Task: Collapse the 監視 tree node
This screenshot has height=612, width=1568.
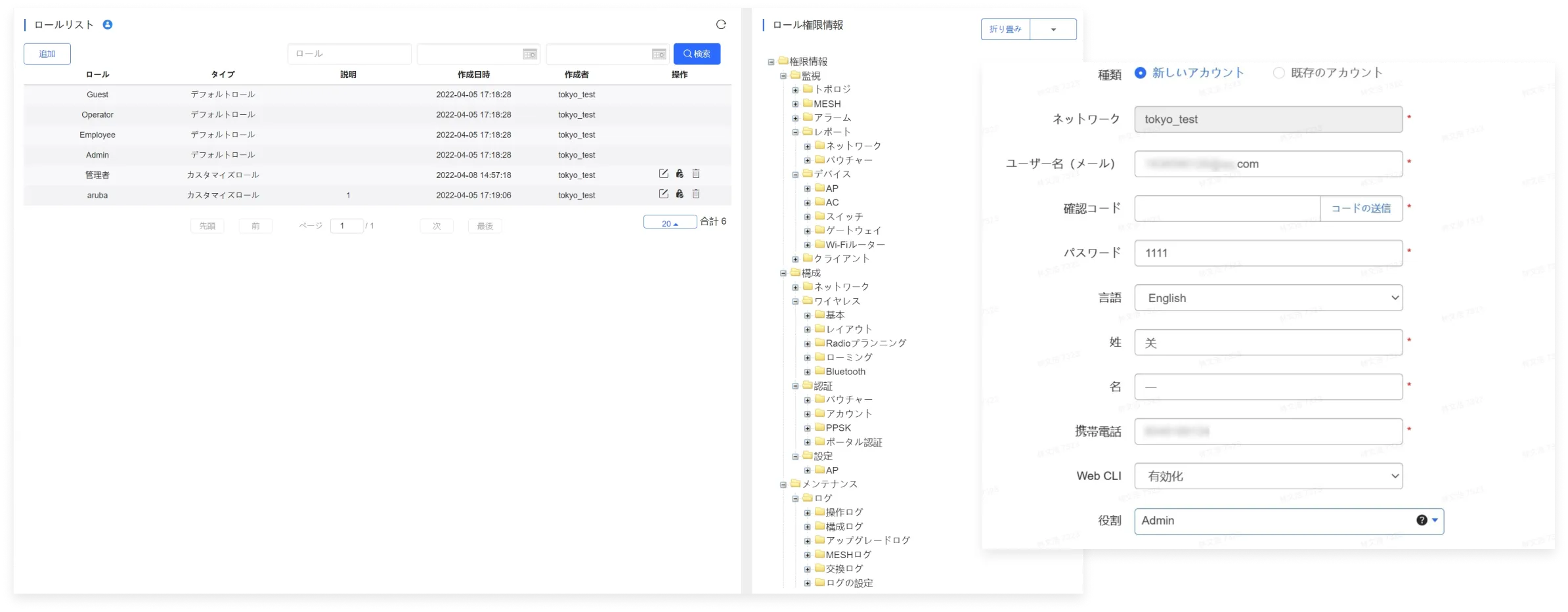Action: pos(783,76)
